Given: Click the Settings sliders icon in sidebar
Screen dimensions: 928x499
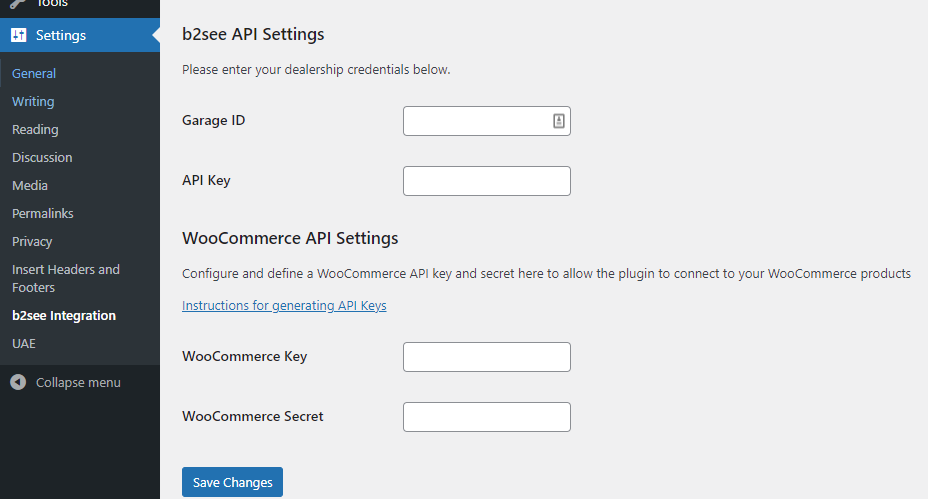Looking at the screenshot, I should pos(19,35).
